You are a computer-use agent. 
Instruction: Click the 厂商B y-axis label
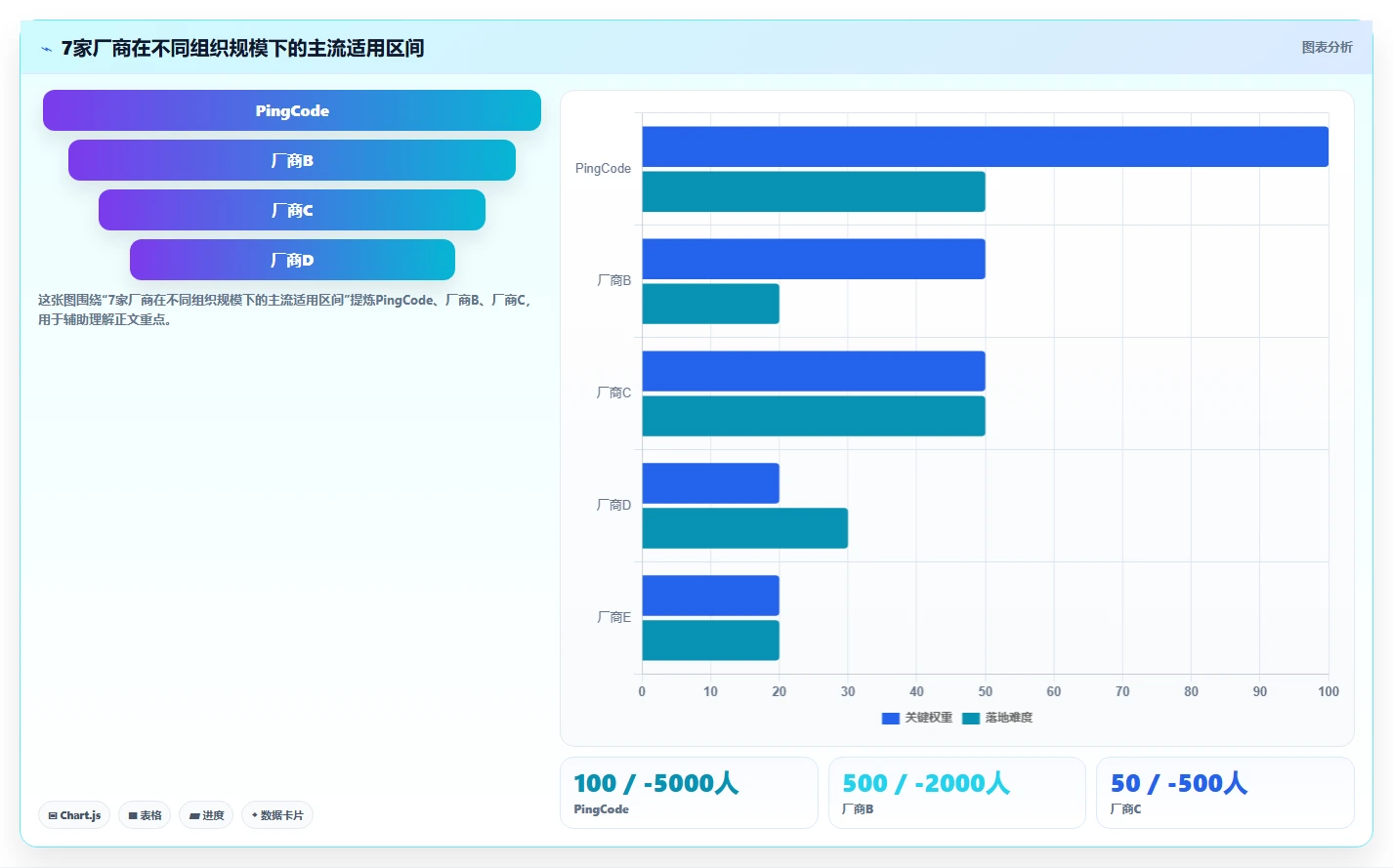coord(613,281)
